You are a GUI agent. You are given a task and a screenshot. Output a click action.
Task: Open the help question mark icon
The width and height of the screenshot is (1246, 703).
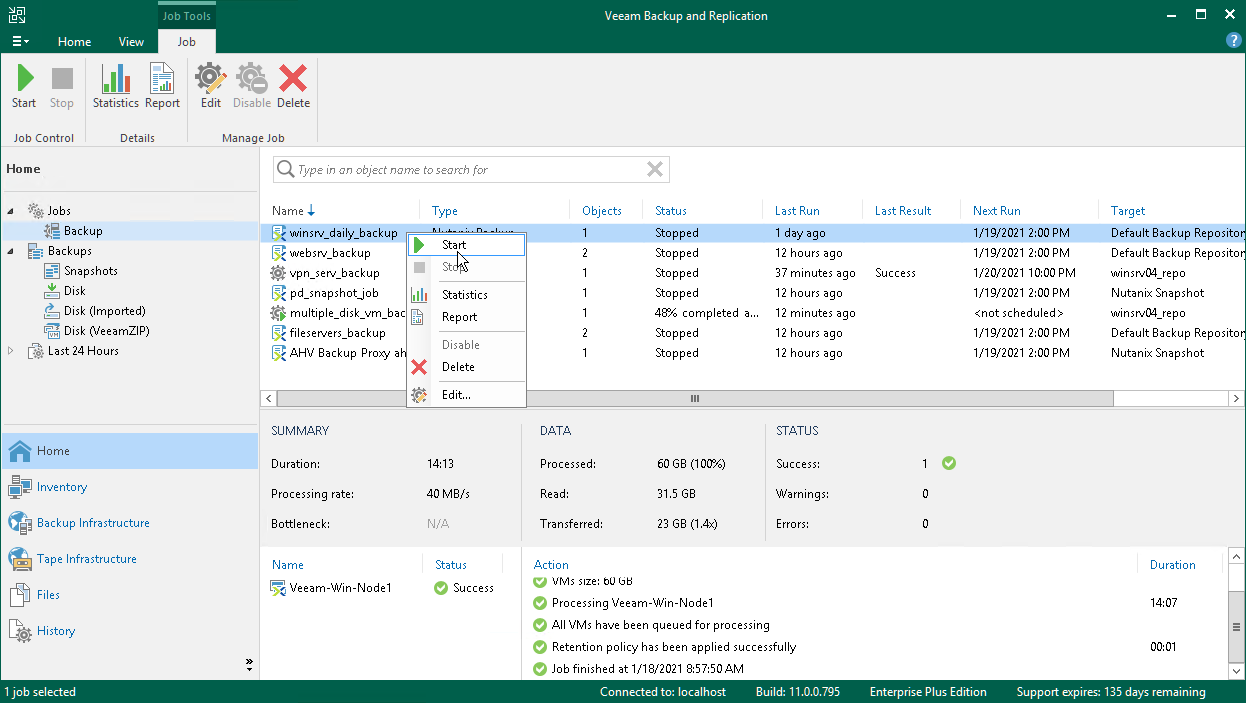[1234, 40]
